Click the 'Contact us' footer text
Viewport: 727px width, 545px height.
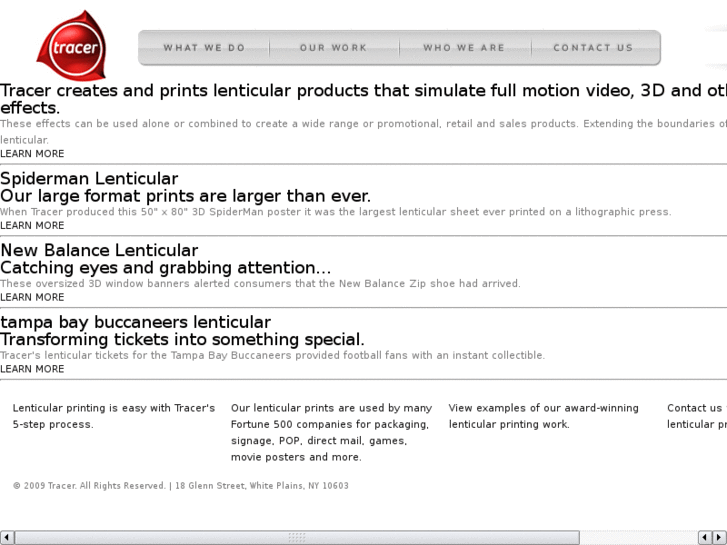tap(697, 416)
